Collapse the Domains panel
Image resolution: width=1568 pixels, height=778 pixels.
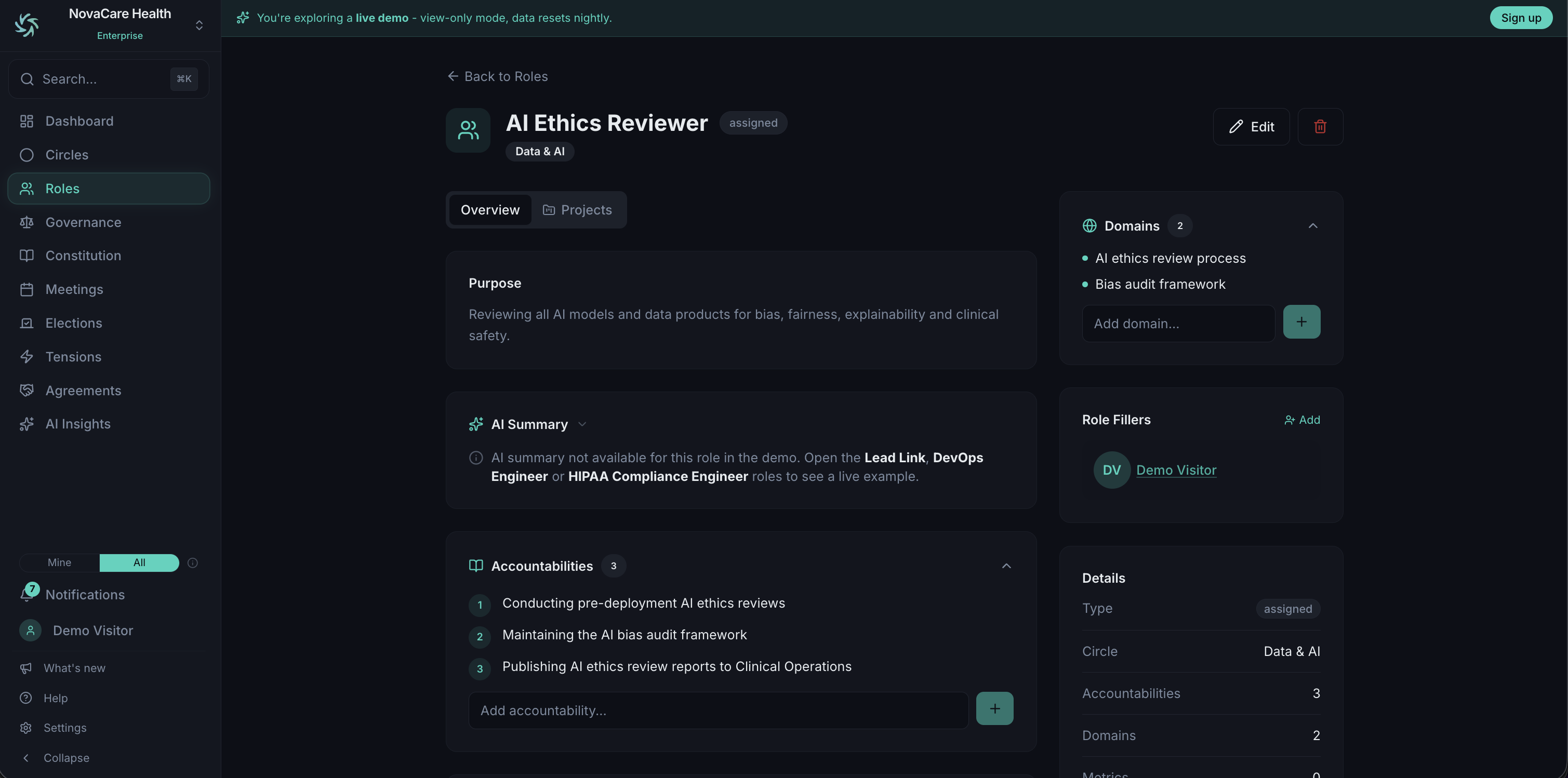1313,226
